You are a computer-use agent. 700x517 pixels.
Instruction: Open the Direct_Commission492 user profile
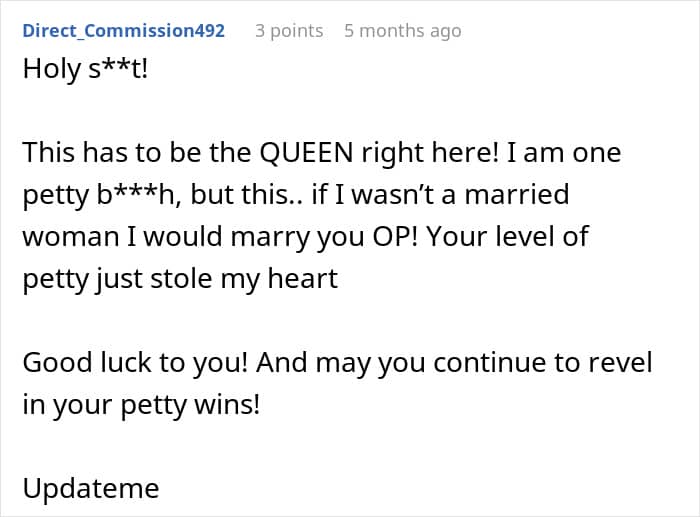[x=123, y=31]
